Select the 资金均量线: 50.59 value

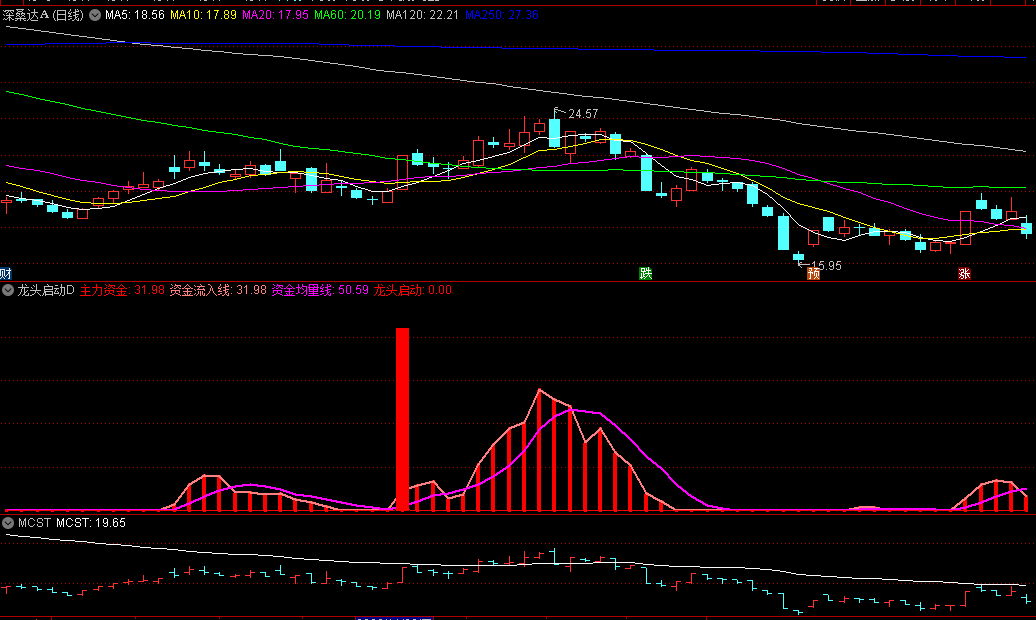320,290
